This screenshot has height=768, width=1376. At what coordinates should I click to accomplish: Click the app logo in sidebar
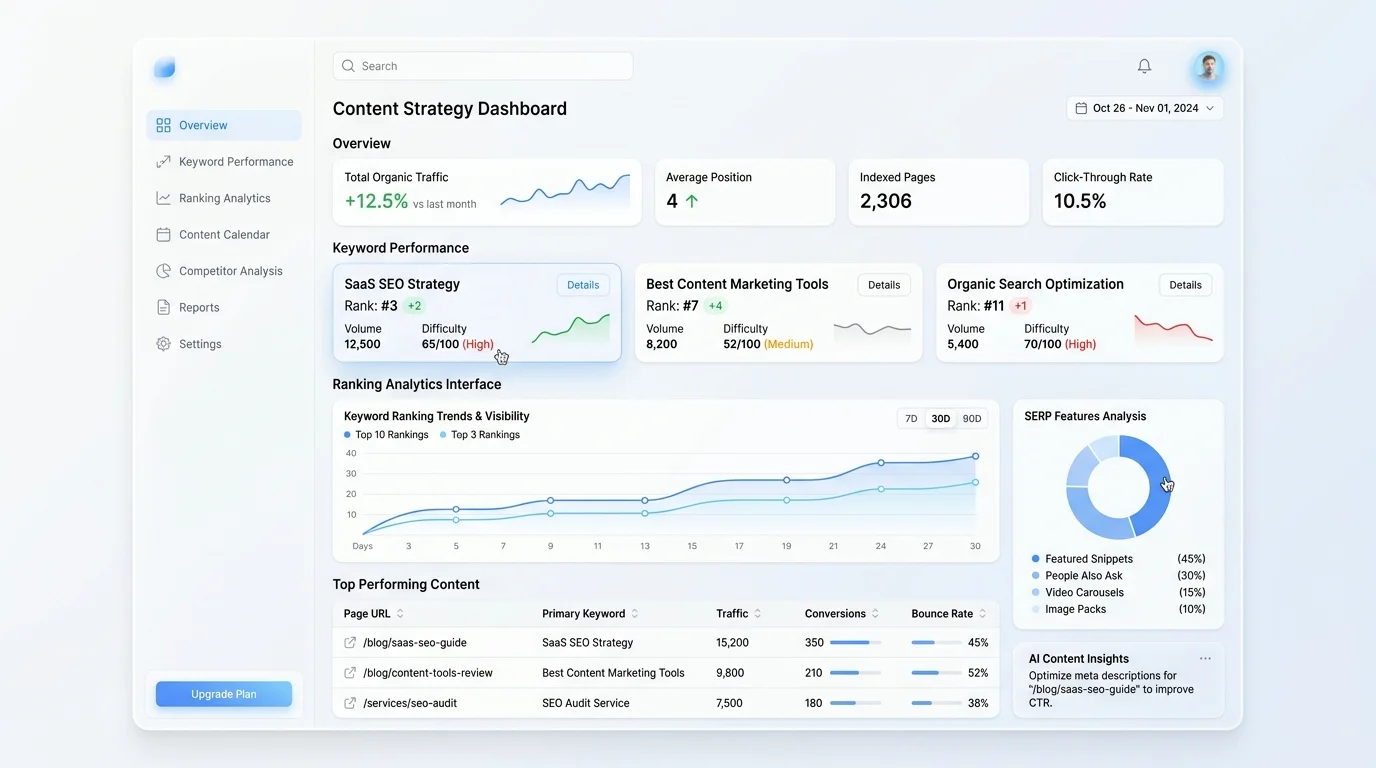pyautogui.click(x=164, y=68)
